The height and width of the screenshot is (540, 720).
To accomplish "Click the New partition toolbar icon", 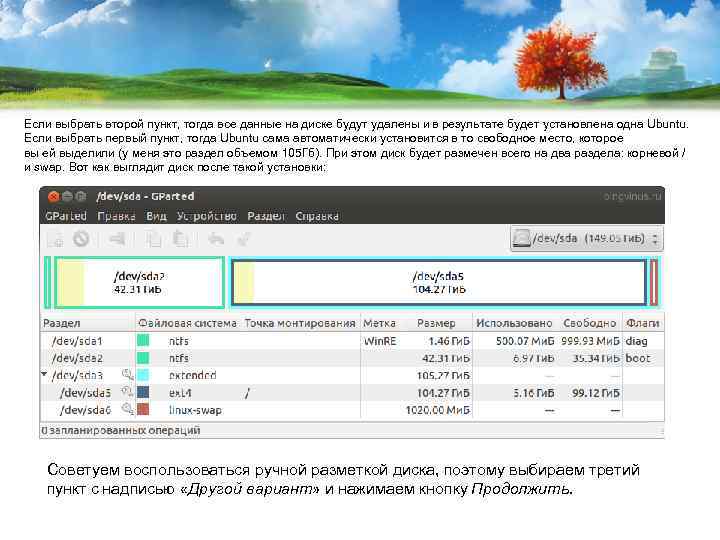I will [56, 239].
